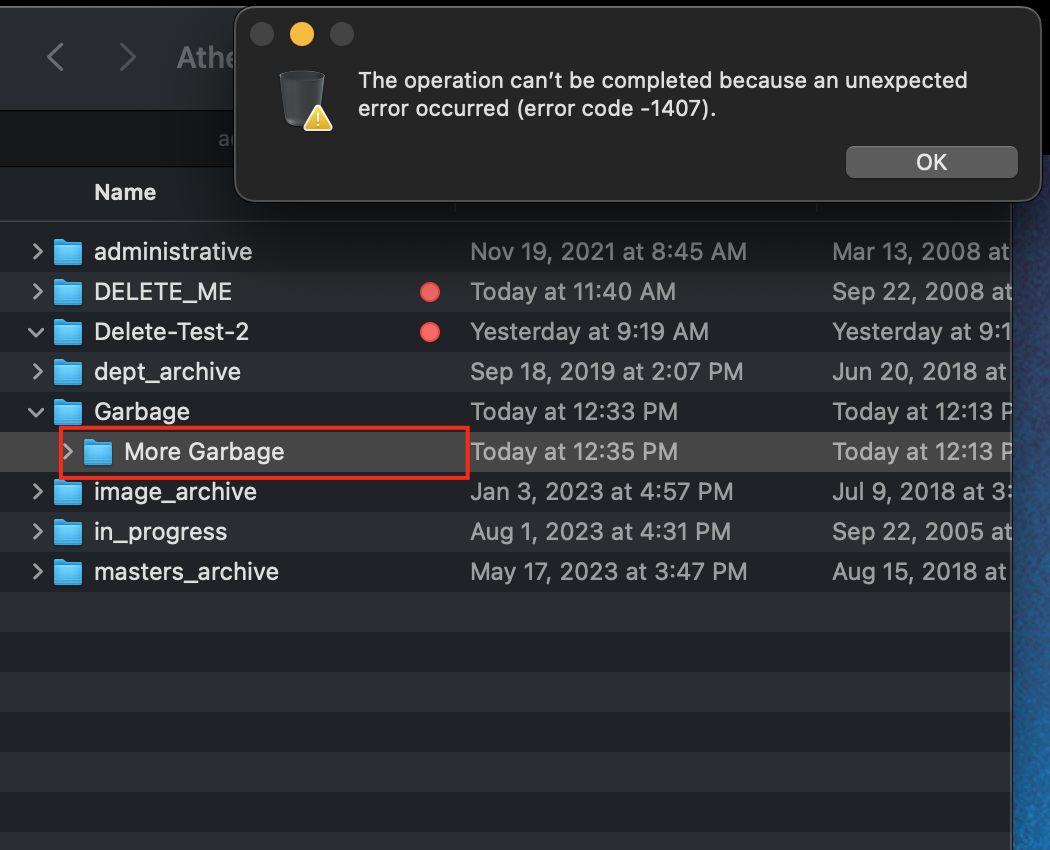Expand the in_progress folder
Screen dimensions: 1050x850
click(x=38, y=532)
